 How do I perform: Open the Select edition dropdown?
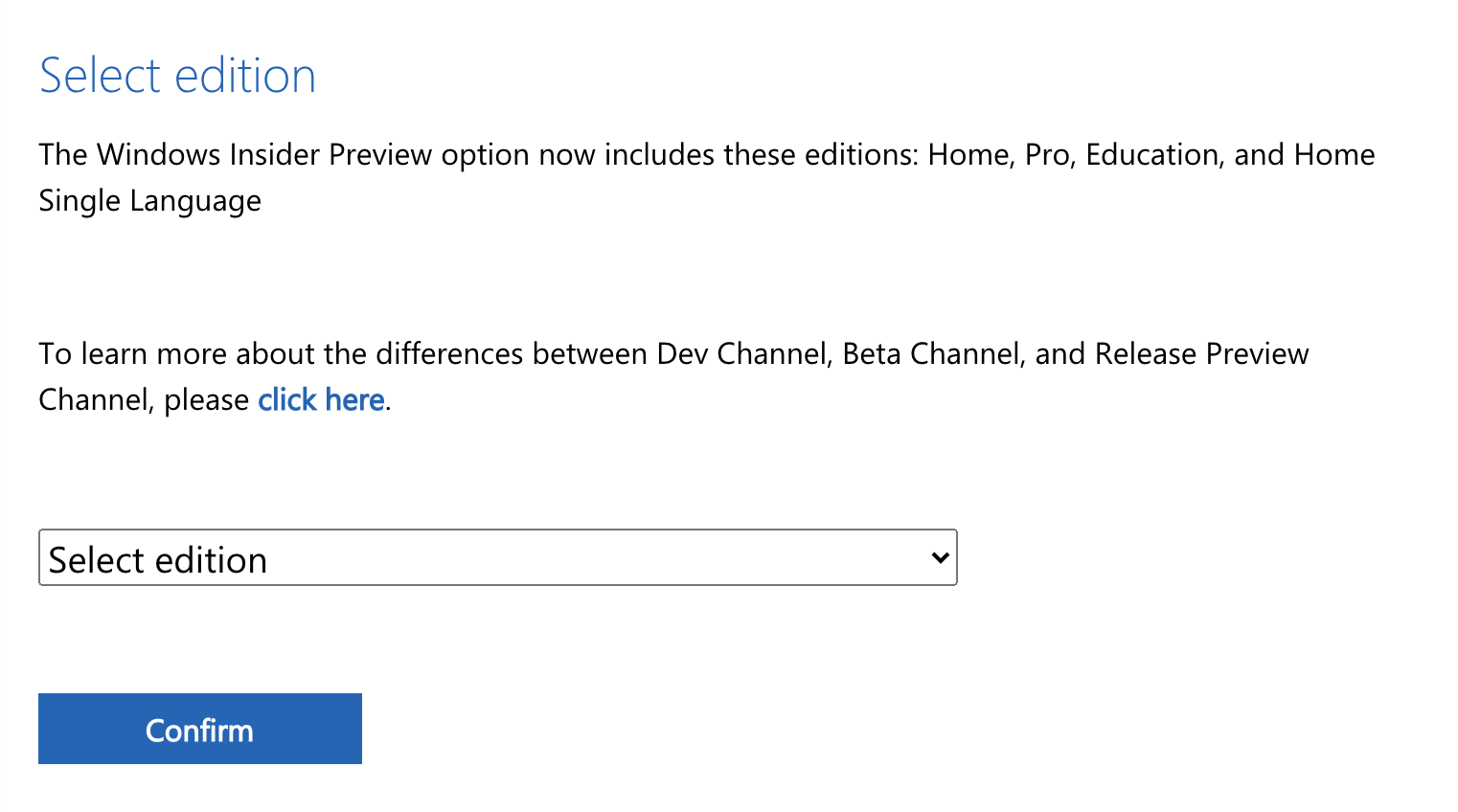pos(497,557)
